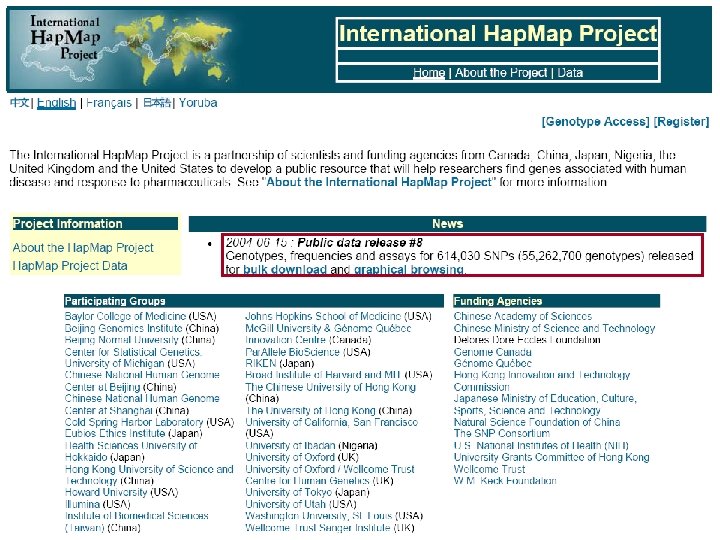Screen dimensions: 720x540
Task: Open Beijing Genomics Institute link
Action: pyautogui.click(x=124, y=328)
